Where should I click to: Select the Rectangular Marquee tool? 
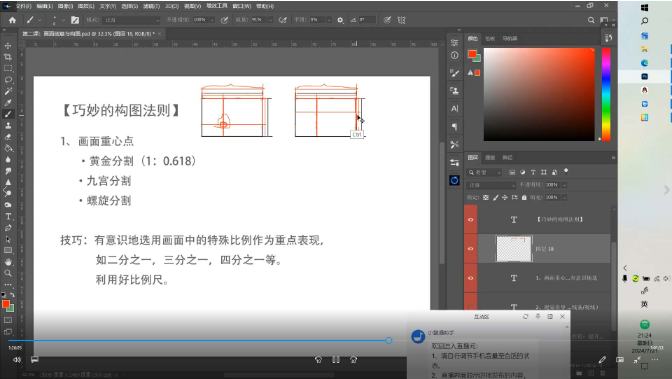(8, 68)
